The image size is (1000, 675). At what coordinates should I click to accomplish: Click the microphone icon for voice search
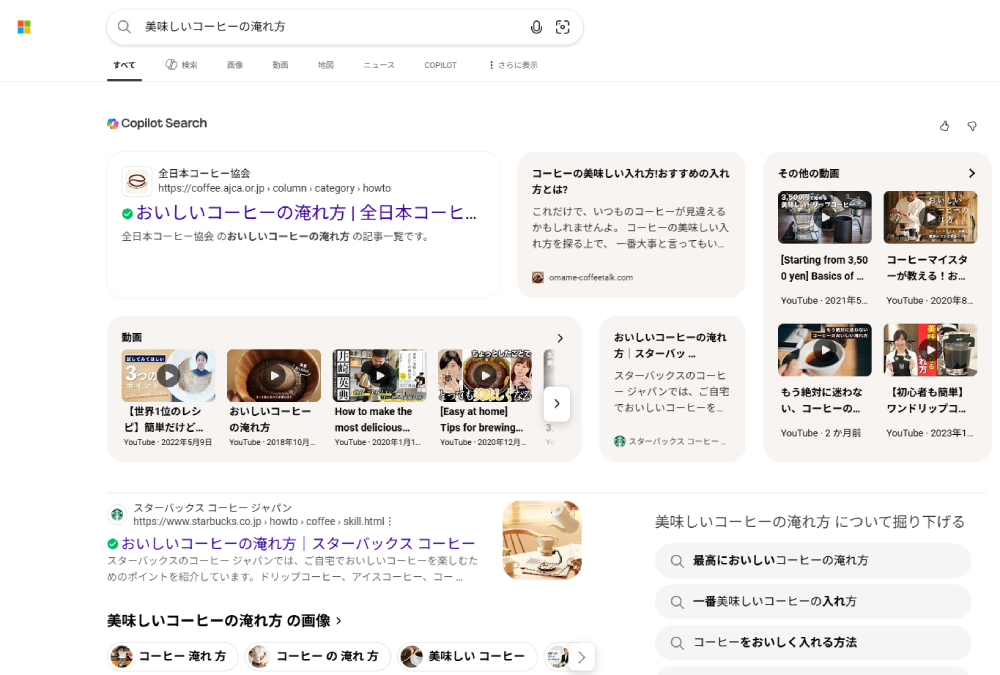pyautogui.click(x=536, y=27)
